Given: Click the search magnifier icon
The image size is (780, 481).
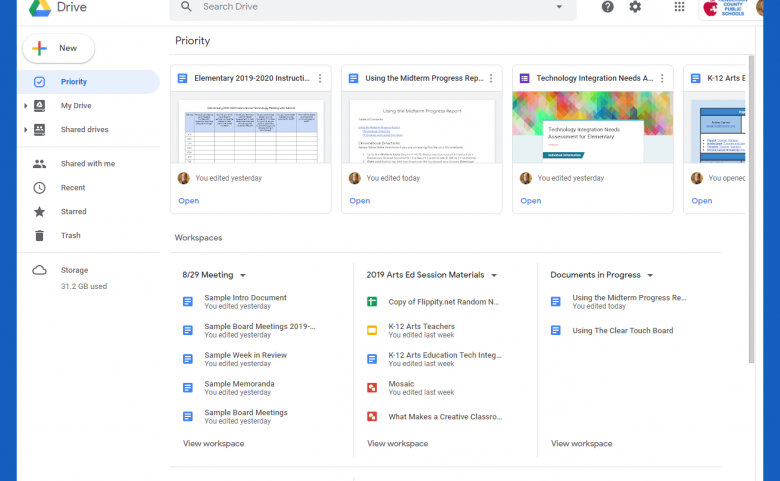Looking at the screenshot, I should coord(186,7).
